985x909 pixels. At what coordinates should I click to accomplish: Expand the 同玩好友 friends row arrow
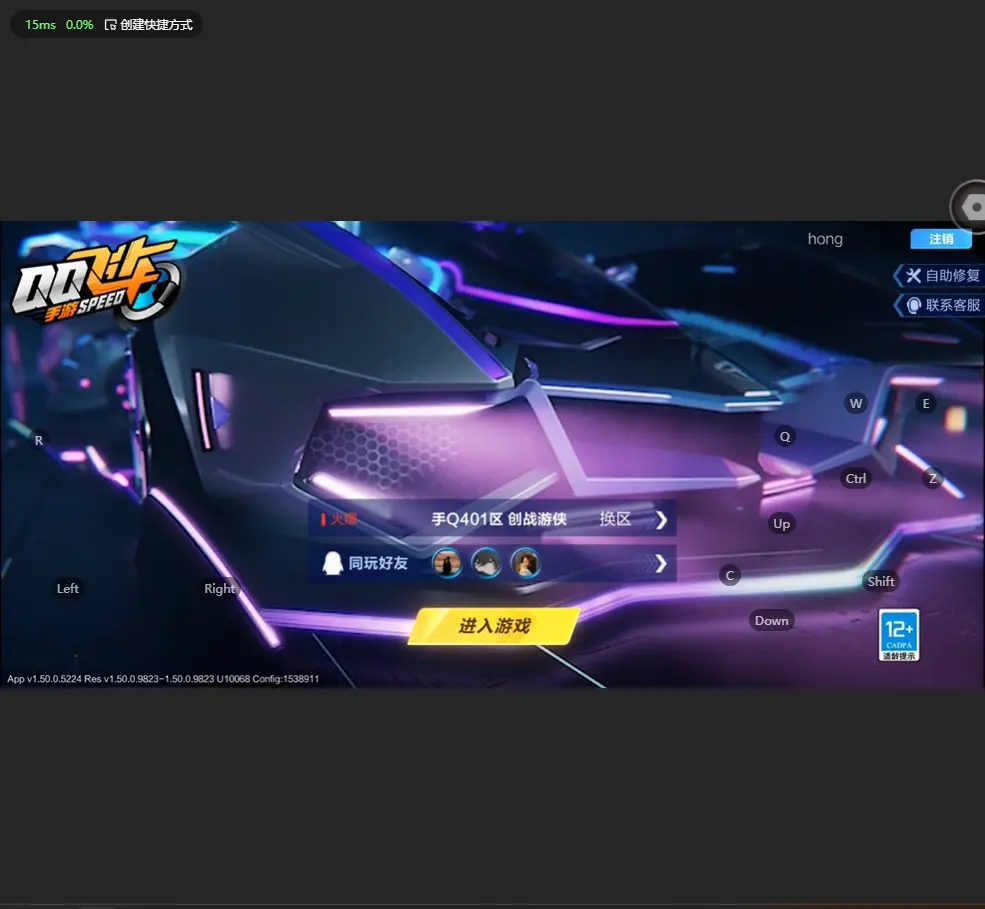point(660,563)
